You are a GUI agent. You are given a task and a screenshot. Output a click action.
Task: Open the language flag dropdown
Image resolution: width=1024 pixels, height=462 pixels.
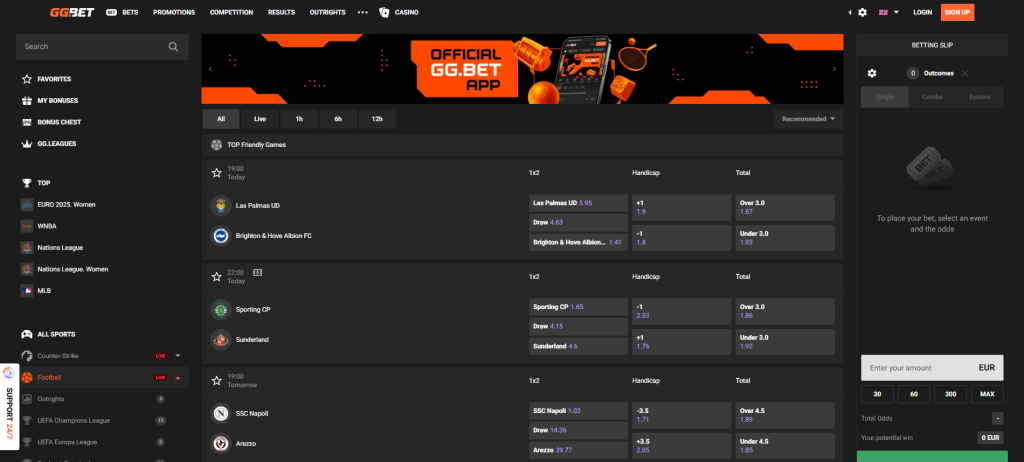[889, 12]
